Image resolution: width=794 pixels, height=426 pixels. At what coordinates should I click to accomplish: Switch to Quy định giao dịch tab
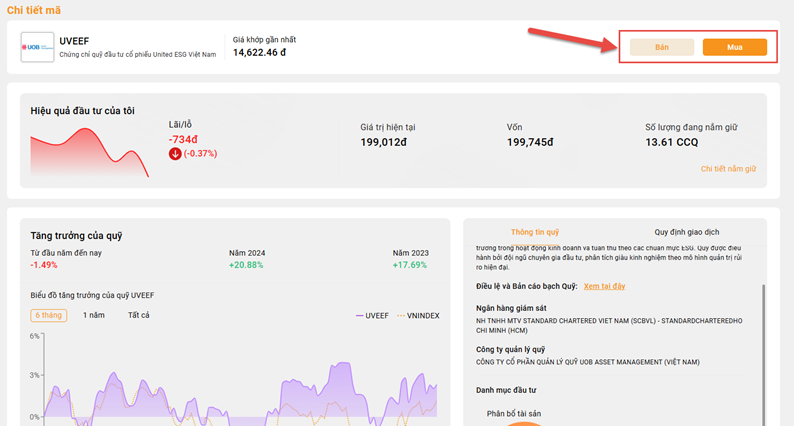coord(687,232)
